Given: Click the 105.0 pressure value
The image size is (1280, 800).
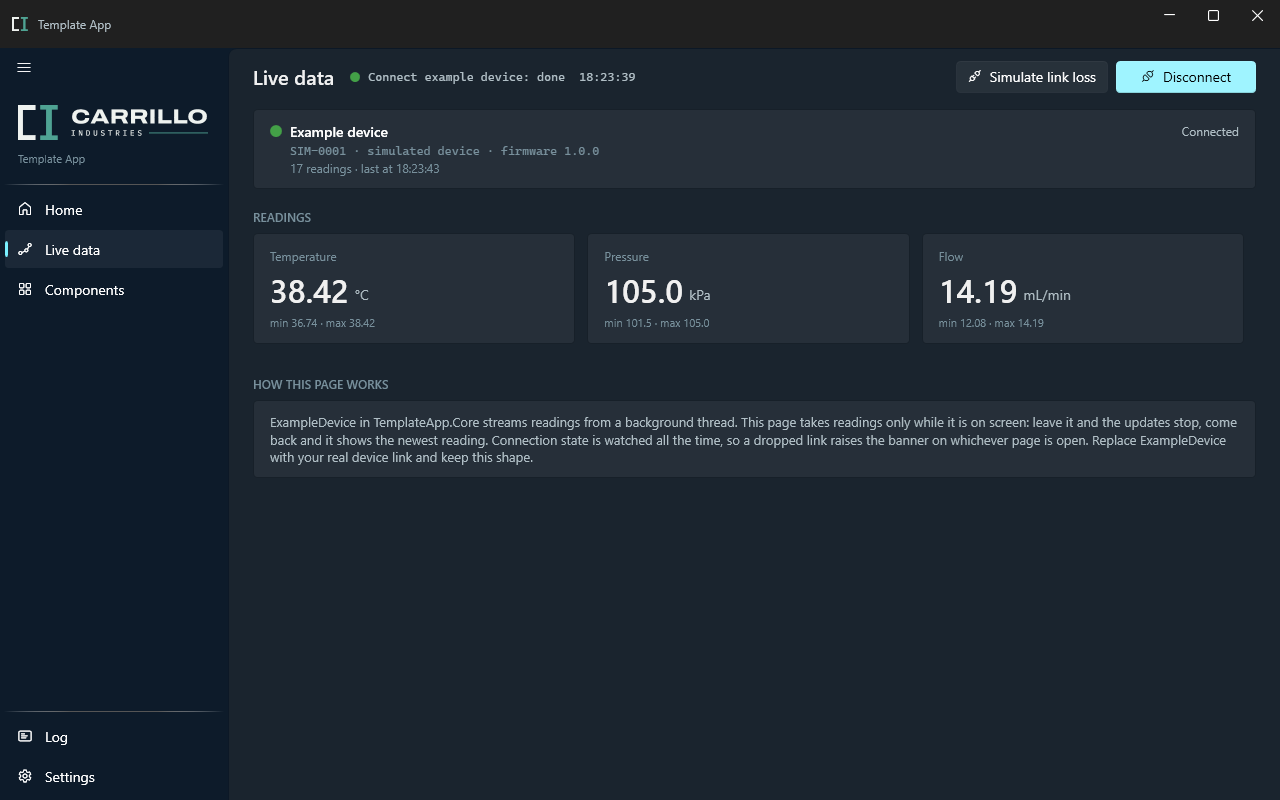Looking at the screenshot, I should [x=644, y=291].
